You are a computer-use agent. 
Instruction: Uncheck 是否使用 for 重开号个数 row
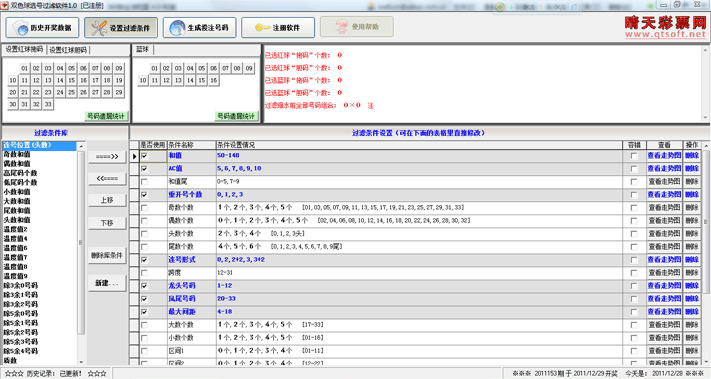[144, 195]
